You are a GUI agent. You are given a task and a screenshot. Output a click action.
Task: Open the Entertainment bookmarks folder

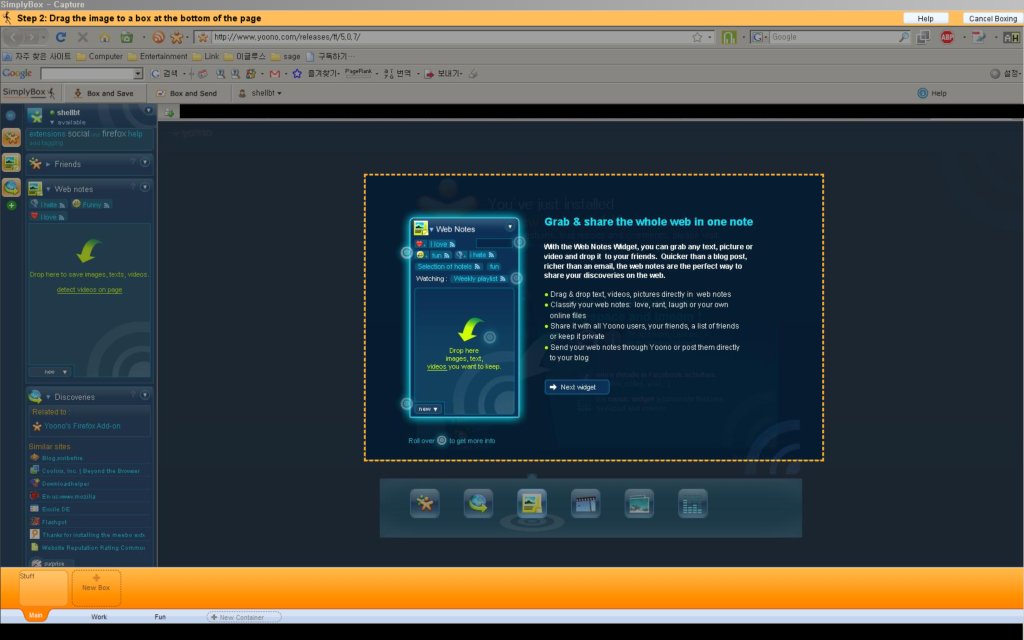click(157, 57)
